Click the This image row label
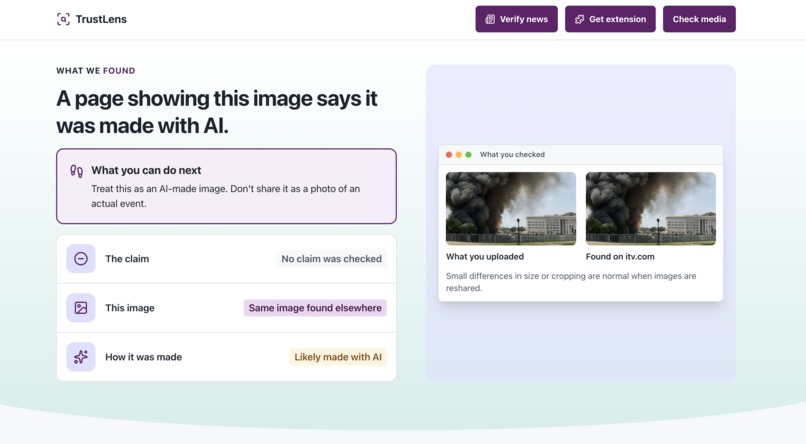 pyautogui.click(x=130, y=308)
